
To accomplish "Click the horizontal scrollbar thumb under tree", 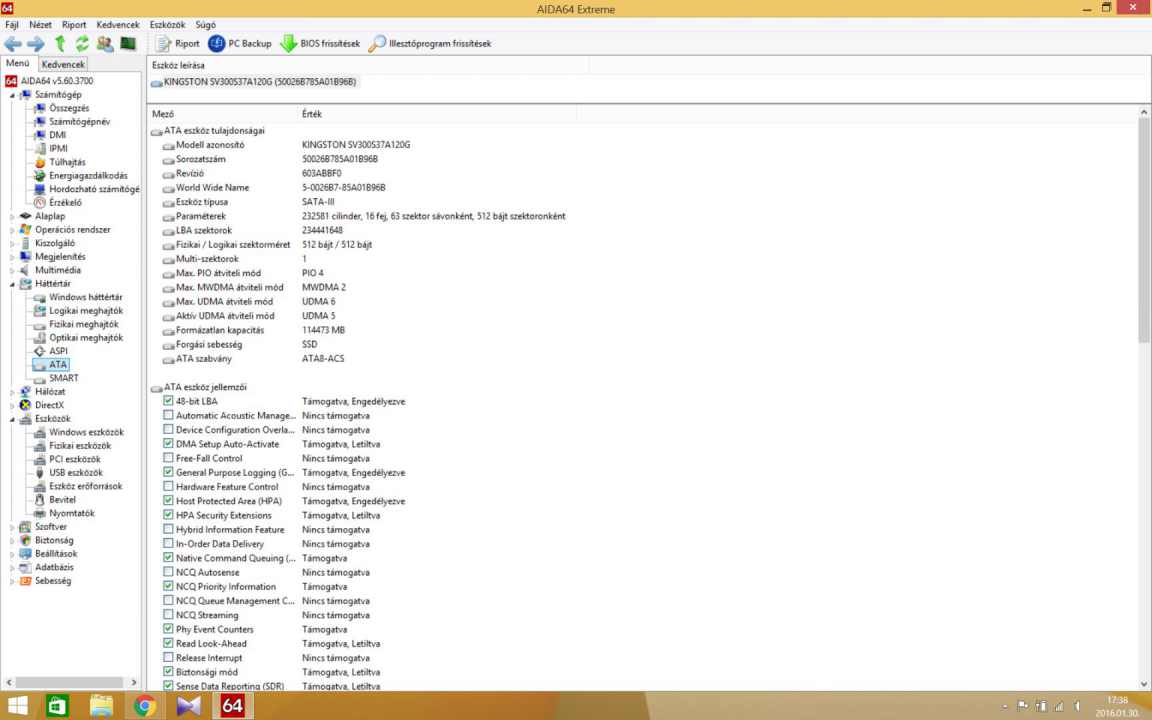I will pos(70,683).
